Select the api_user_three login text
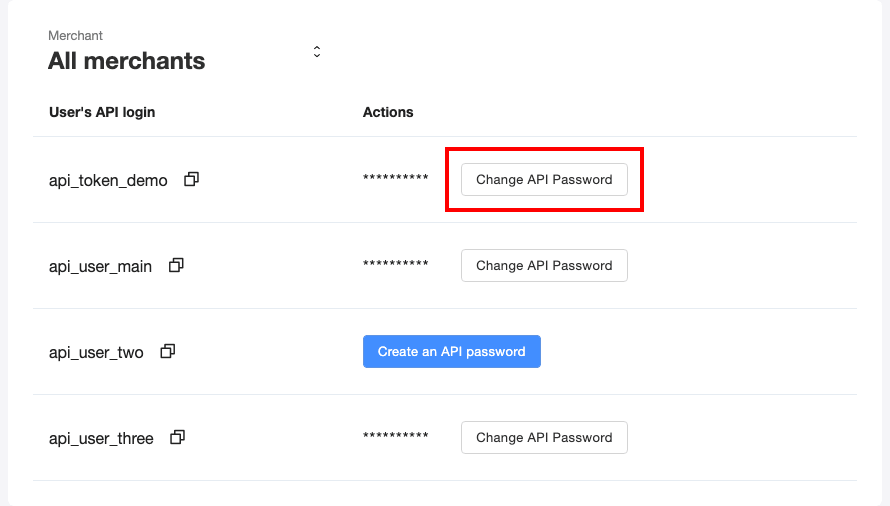Screen dimensions: 890x506 point(101,439)
